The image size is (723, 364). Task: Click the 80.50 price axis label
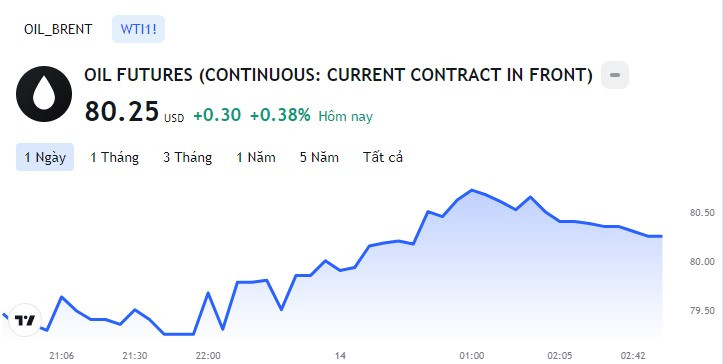pyautogui.click(x=702, y=213)
